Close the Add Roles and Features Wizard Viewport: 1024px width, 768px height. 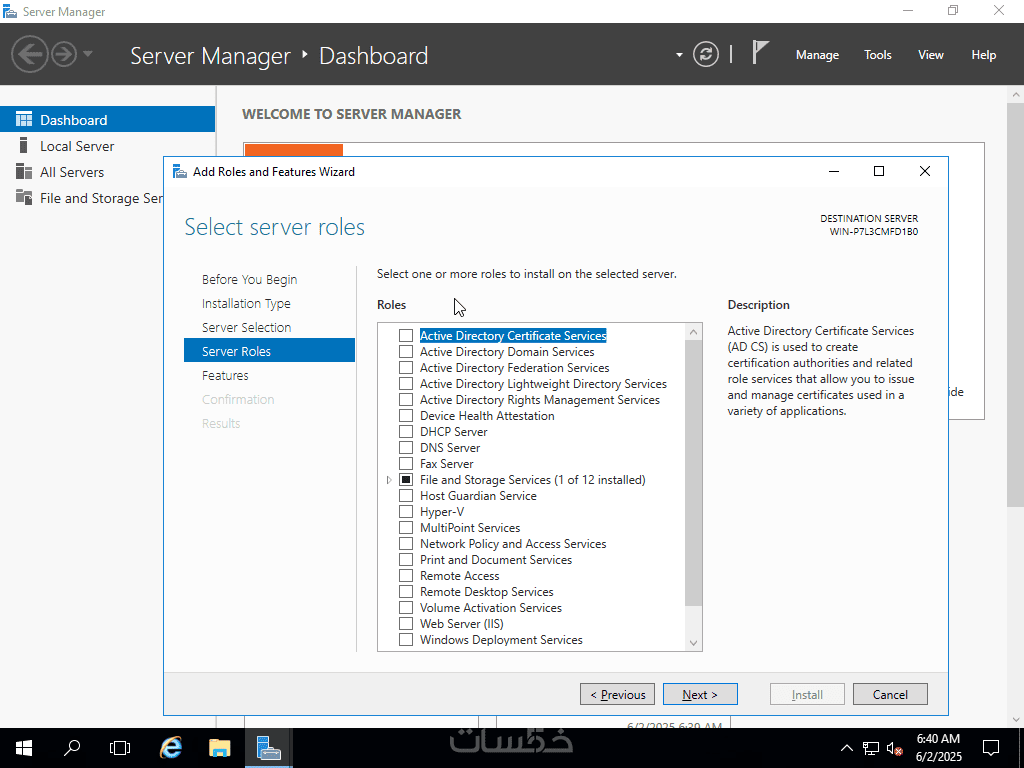pyautogui.click(x=925, y=171)
